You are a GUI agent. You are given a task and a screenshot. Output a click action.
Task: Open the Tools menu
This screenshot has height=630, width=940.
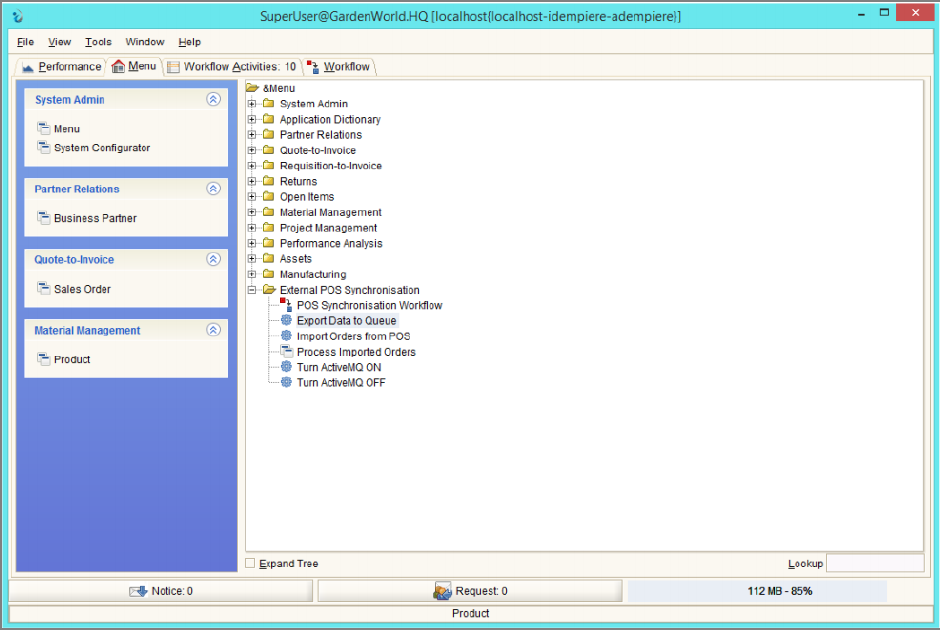(x=98, y=42)
